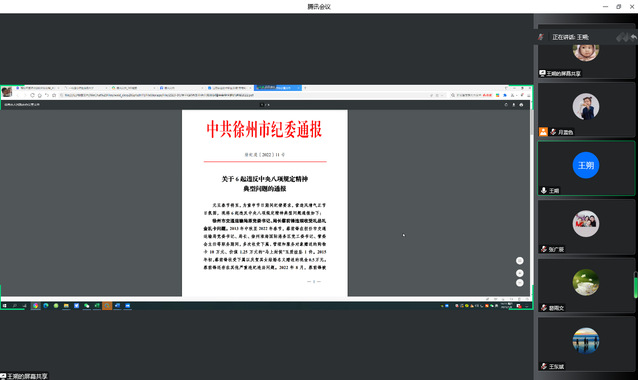638x380 pixels.
Task: Click the PDF viewer download icon
Action: pos(513,105)
